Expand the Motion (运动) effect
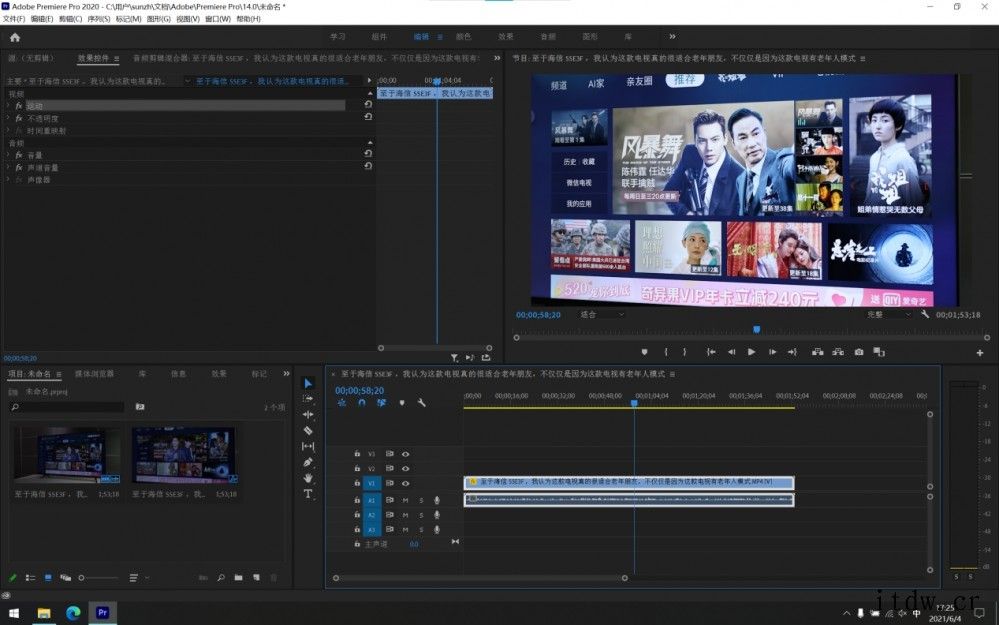The height and width of the screenshot is (625, 999). pyautogui.click(x=9, y=106)
